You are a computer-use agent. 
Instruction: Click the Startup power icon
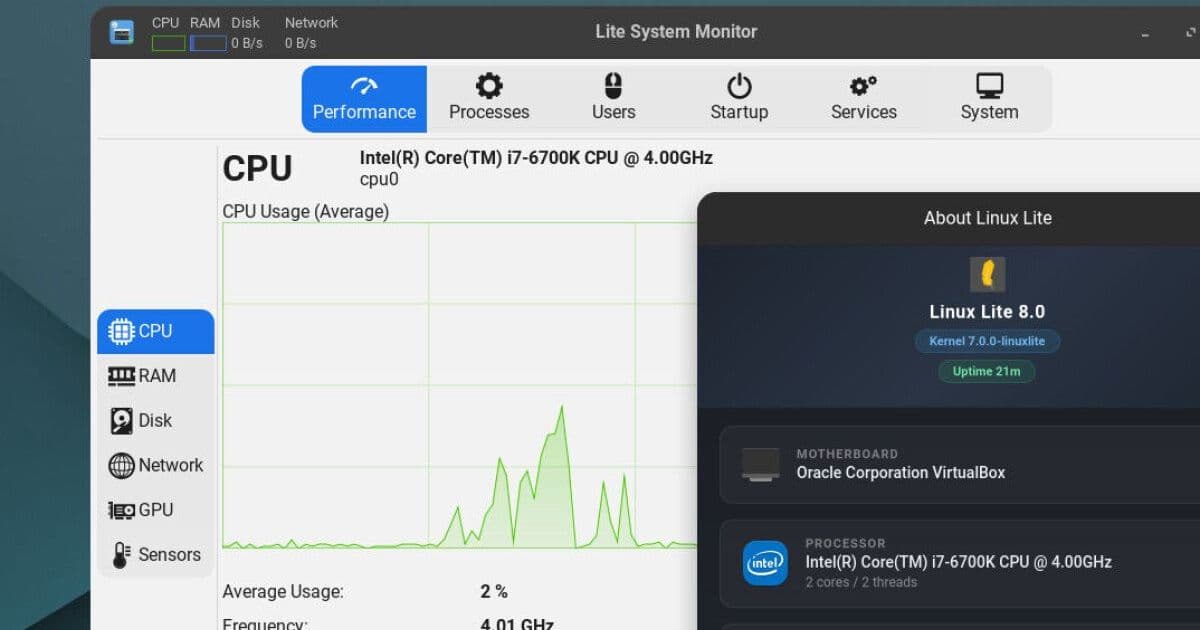point(739,85)
